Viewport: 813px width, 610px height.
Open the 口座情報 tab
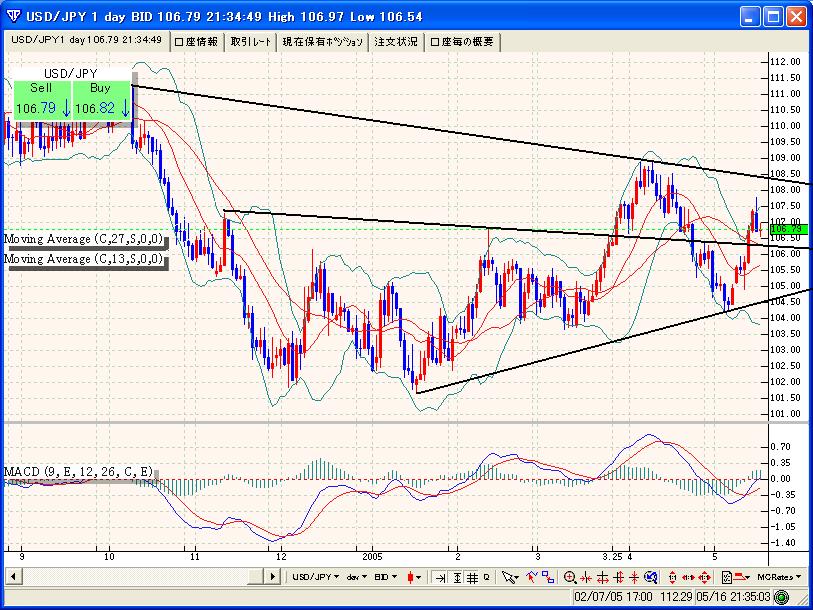pyautogui.click(x=196, y=42)
